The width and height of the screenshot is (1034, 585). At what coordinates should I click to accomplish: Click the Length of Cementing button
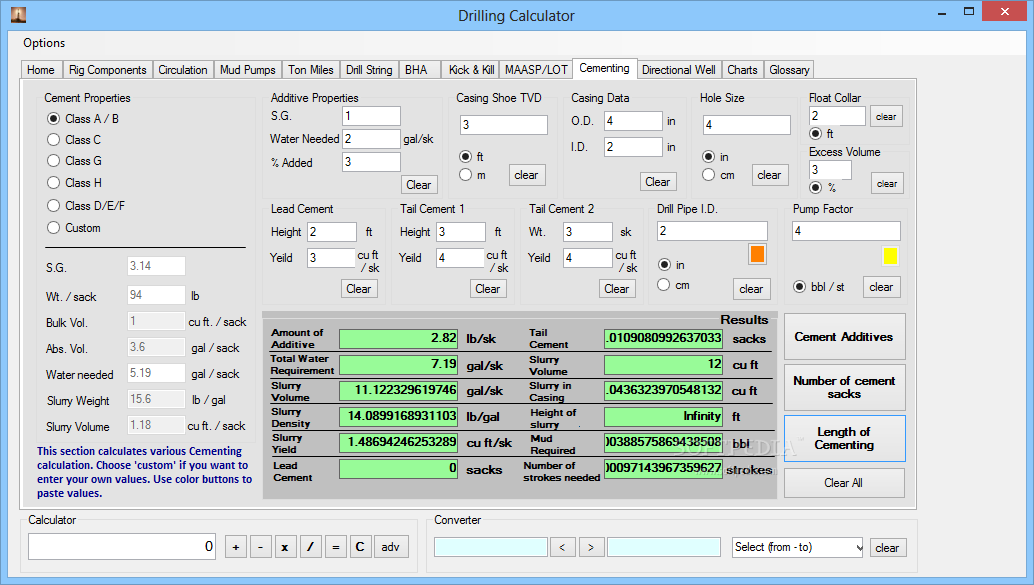(844, 438)
